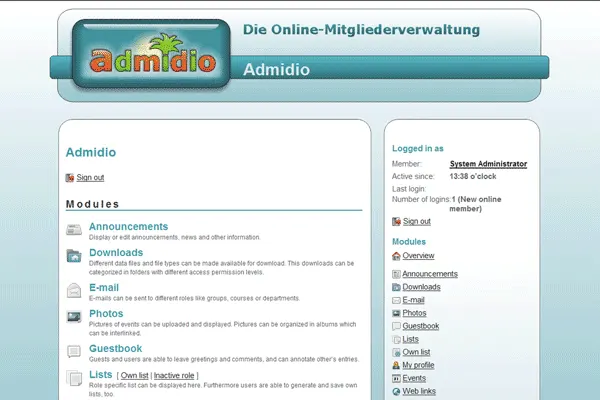Screen dimensions: 600x400
Task: Click the sign out icon in main panel
Action: click(70, 178)
